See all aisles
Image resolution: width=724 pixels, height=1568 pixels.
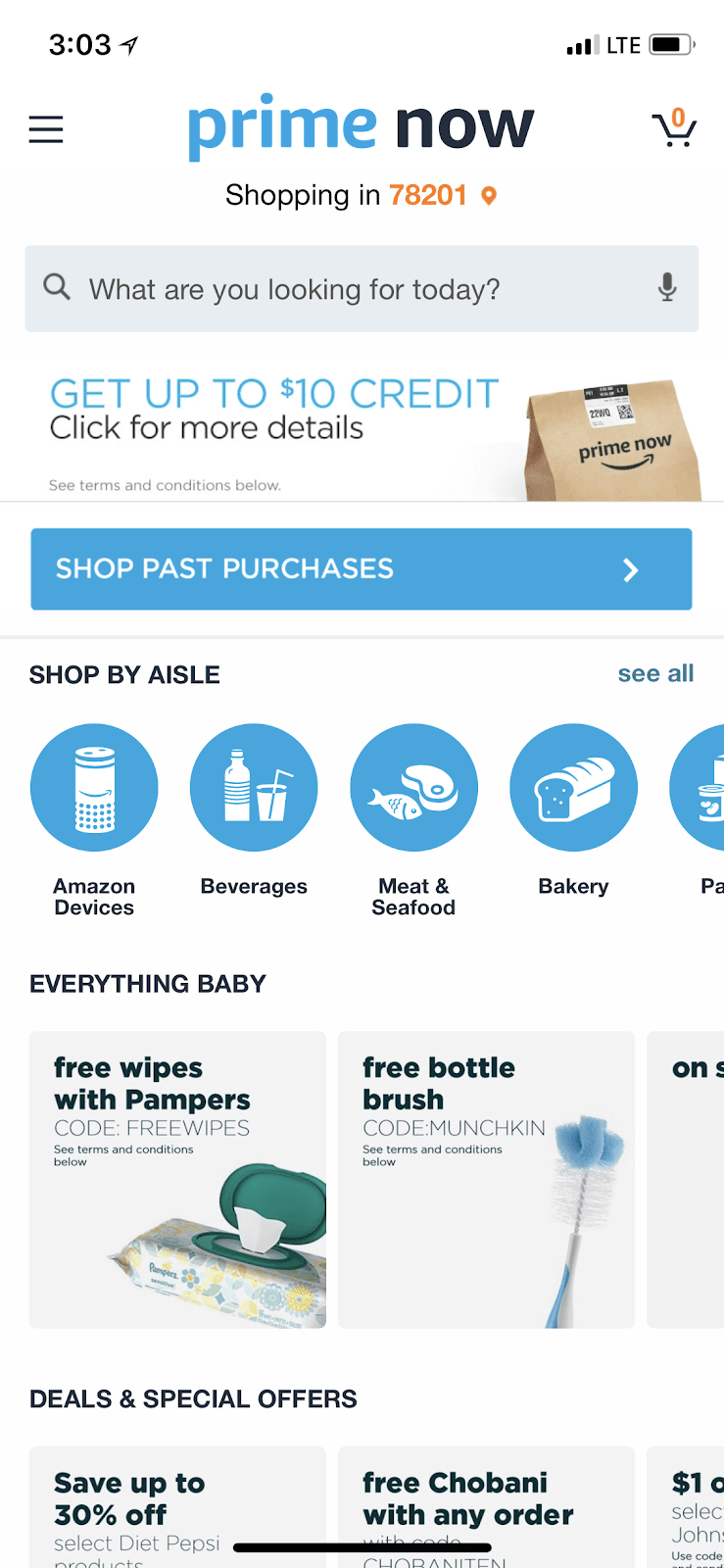point(655,673)
